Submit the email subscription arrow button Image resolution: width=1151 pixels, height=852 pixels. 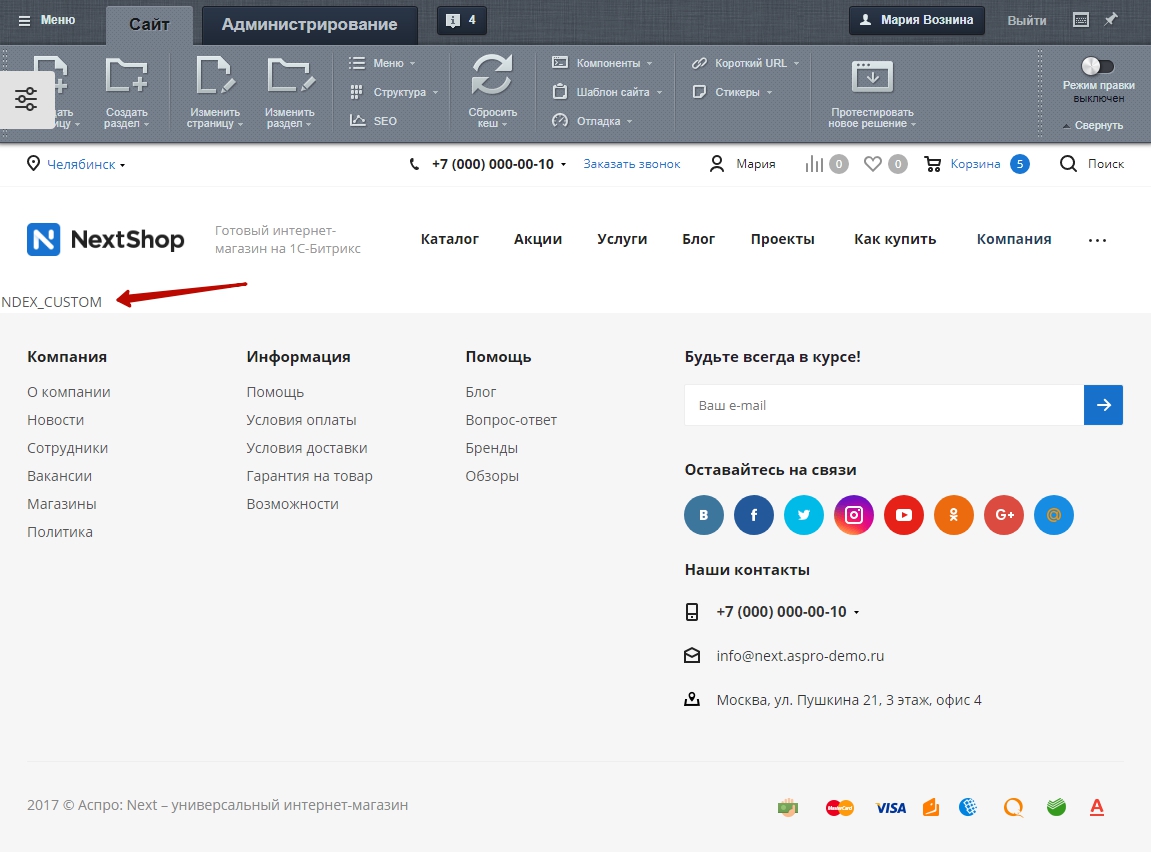click(x=1103, y=405)
